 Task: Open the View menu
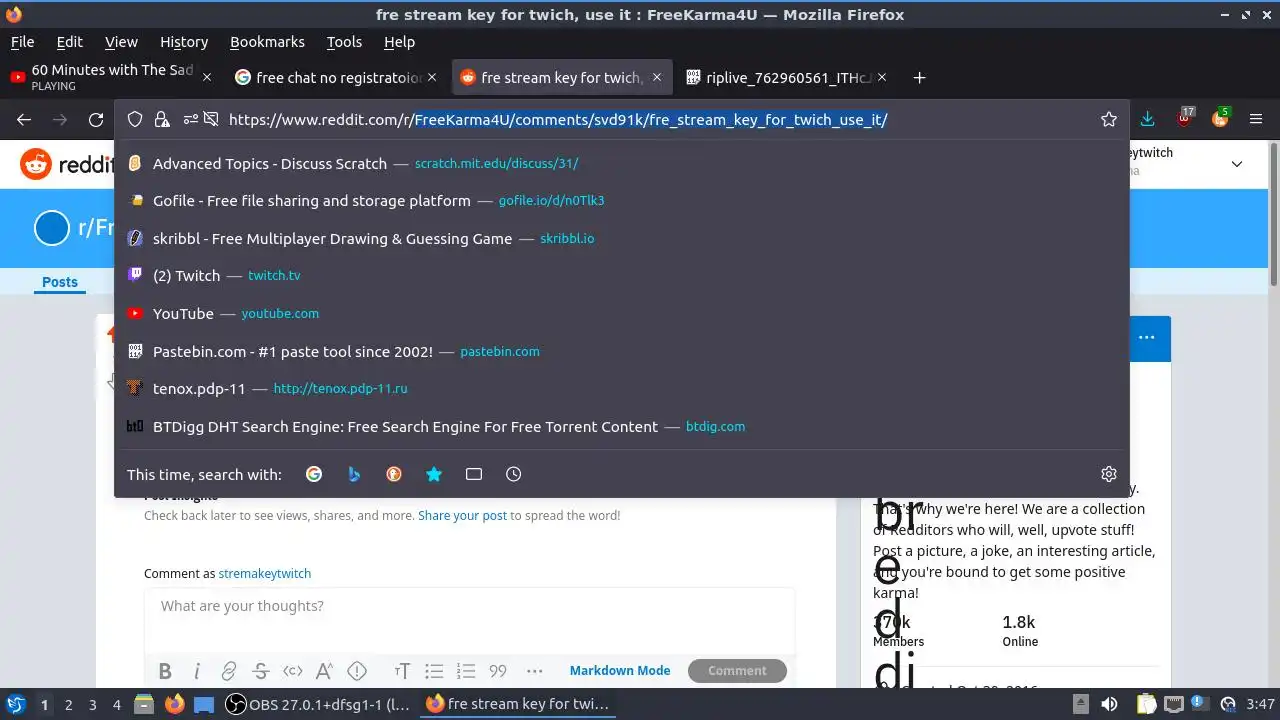pyautogui.click(x=121, y=42)
